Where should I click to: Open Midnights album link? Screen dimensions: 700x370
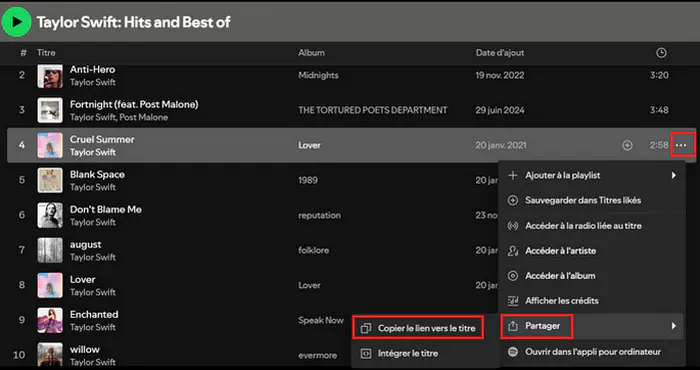tap(318, 75)
